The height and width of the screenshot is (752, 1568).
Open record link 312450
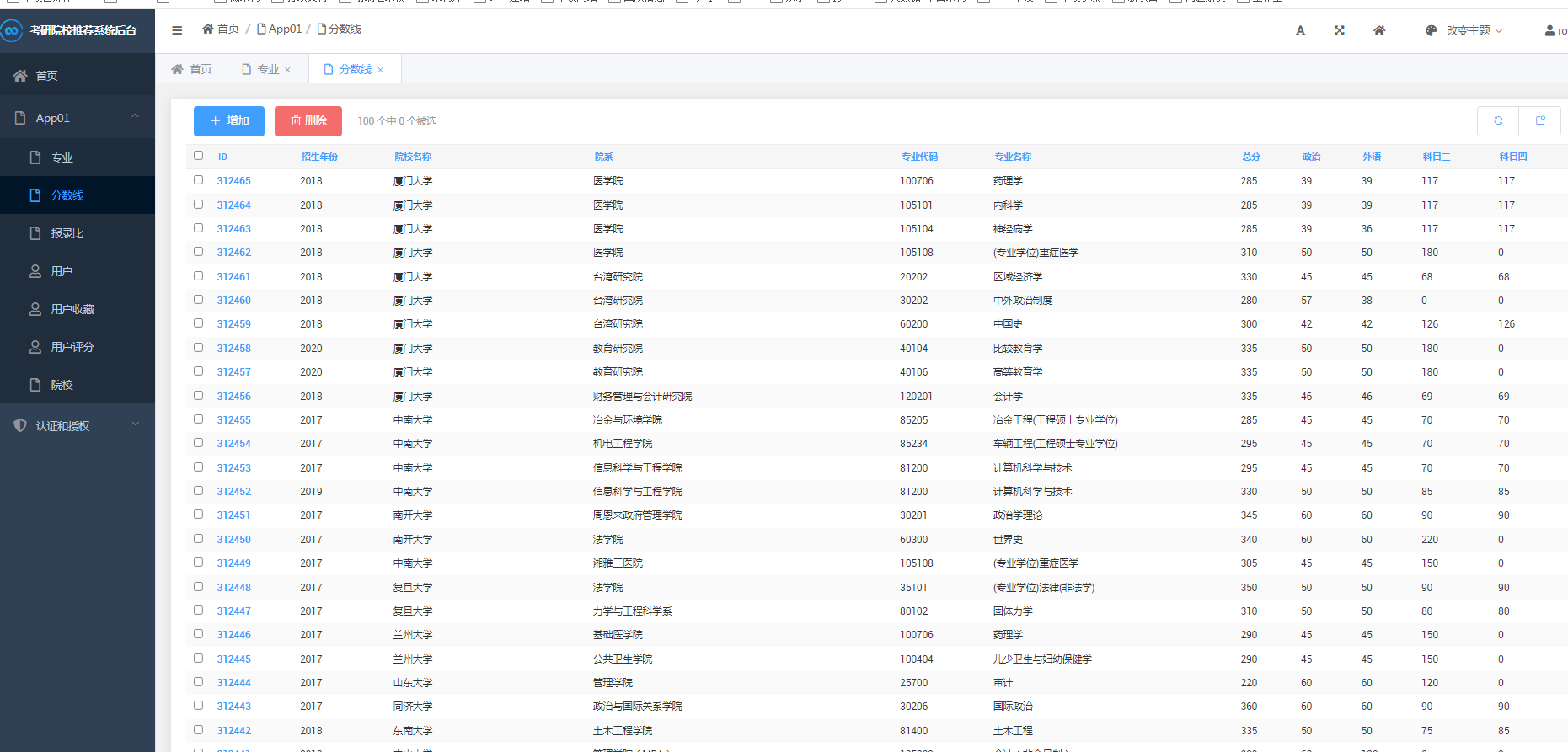tap(233, 540)
